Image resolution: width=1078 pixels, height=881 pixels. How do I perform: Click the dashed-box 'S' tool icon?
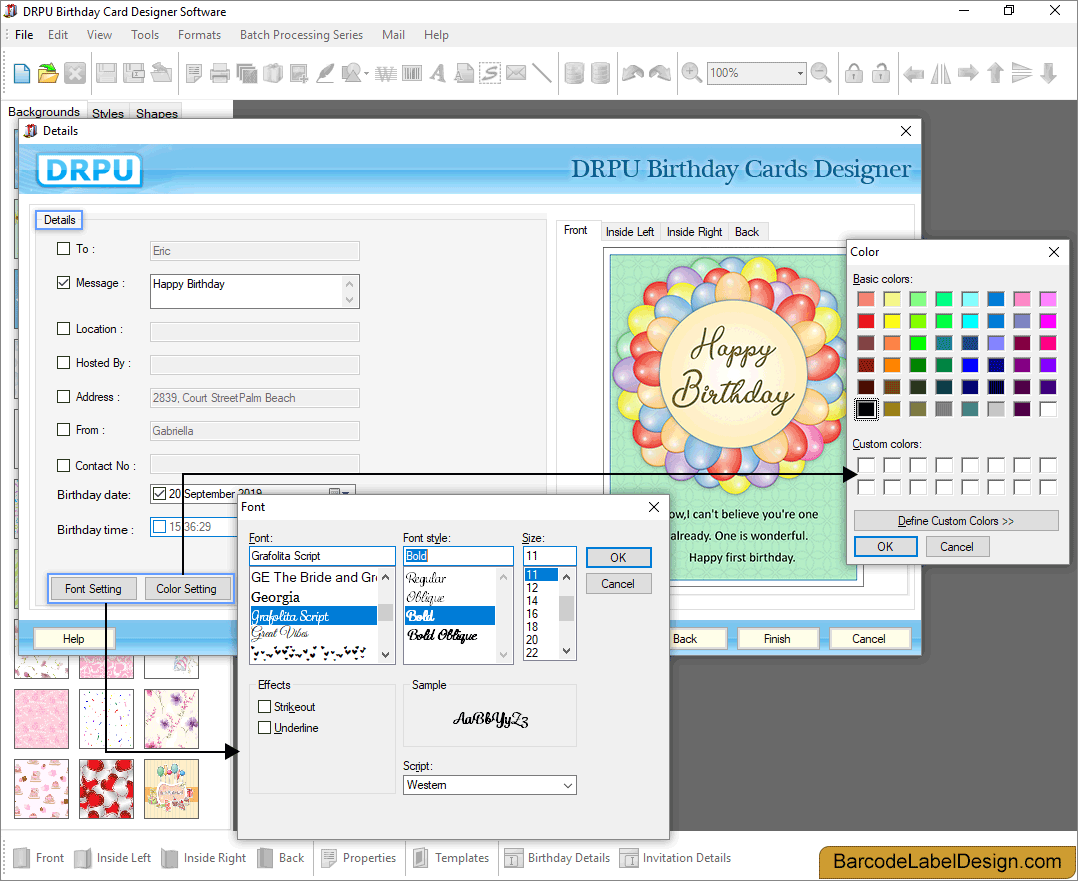490,73
